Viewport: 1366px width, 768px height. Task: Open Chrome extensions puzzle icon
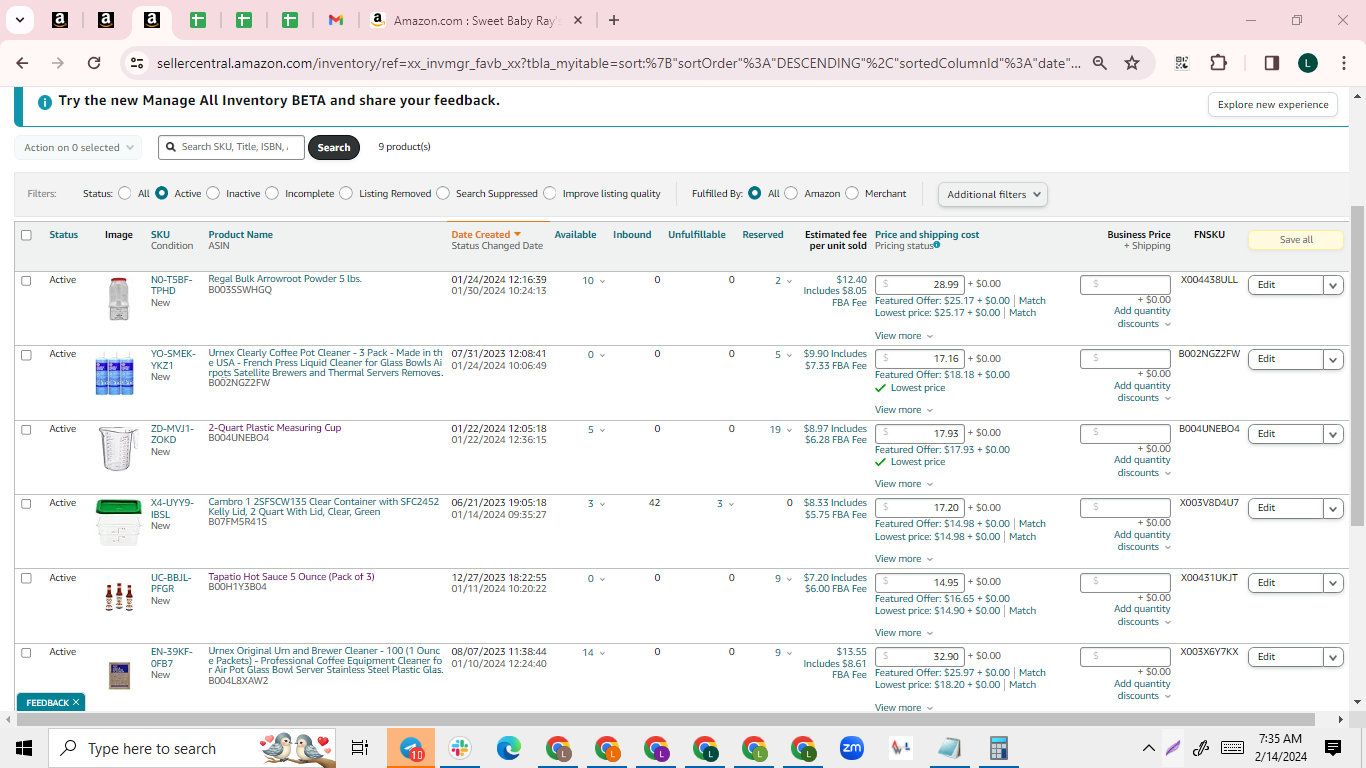tap(1218, 63)
